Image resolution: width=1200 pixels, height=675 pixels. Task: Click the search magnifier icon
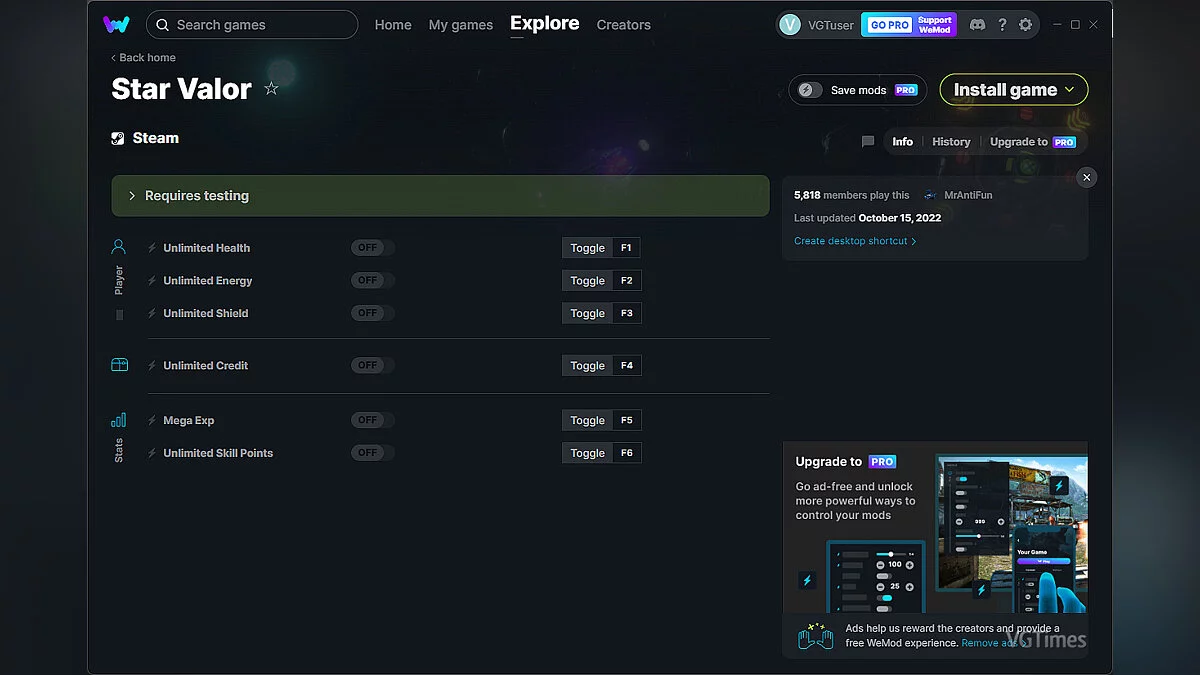pyautogui.click(x=163, y=25)
